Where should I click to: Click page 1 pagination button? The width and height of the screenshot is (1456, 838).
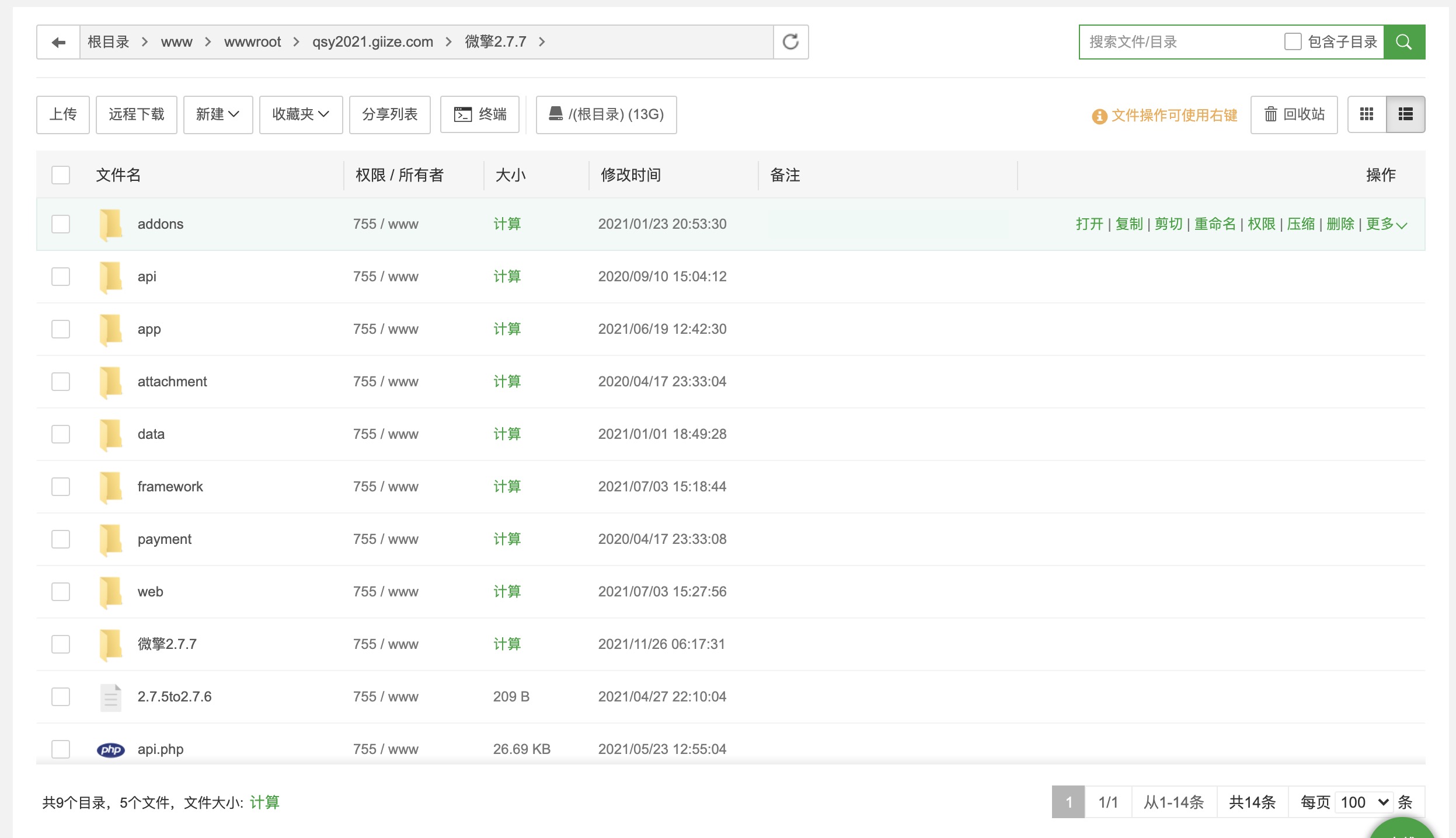pos(1068,802)
